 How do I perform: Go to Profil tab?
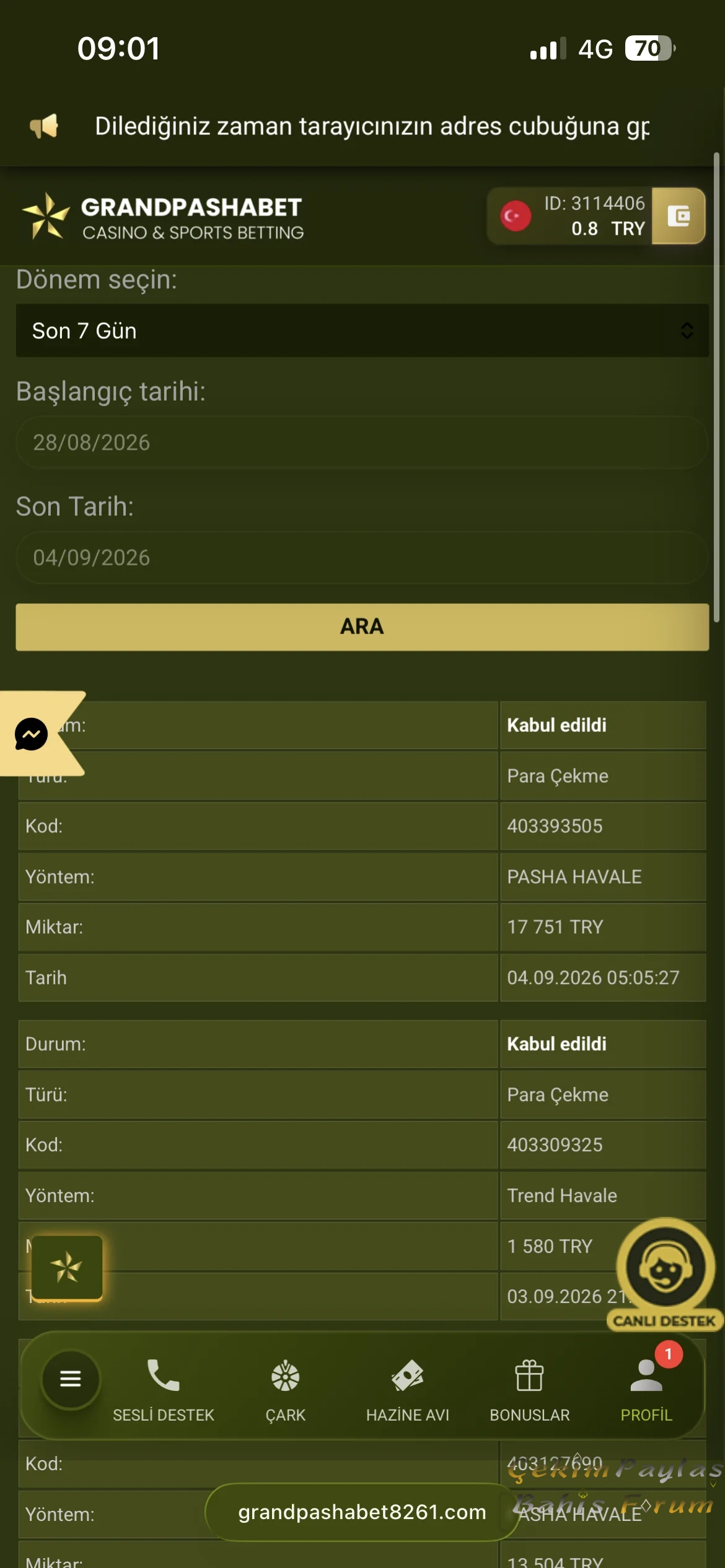click(646, 1387)
